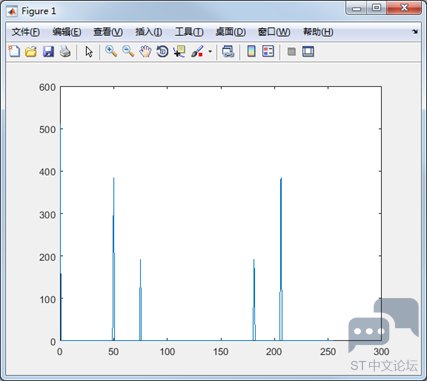427x381 pixels.
Task: Open the 桌面(D) menu
Action: 231,32
